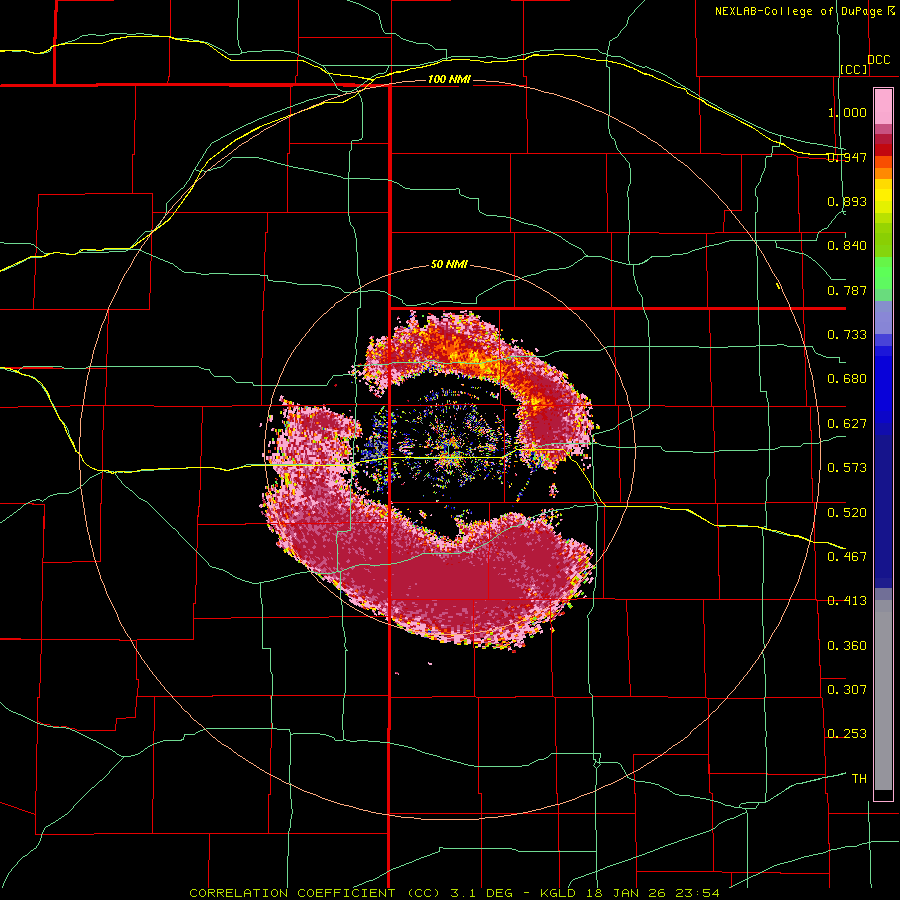Click the 0.360 legend value
The image size is (900, 900).
[x=847, y=646]
